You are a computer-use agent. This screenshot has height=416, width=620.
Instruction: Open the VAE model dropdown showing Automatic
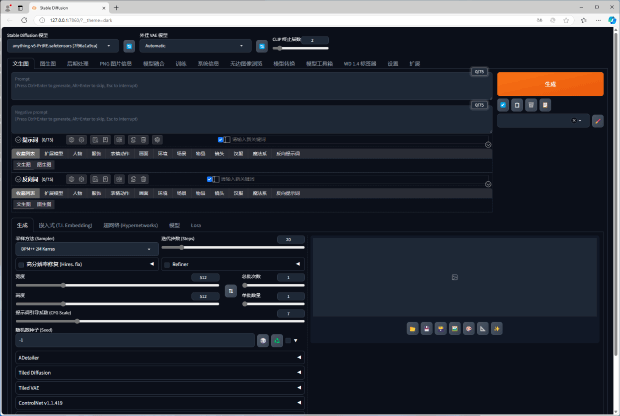pyautogui.click(x=195, y=46)
